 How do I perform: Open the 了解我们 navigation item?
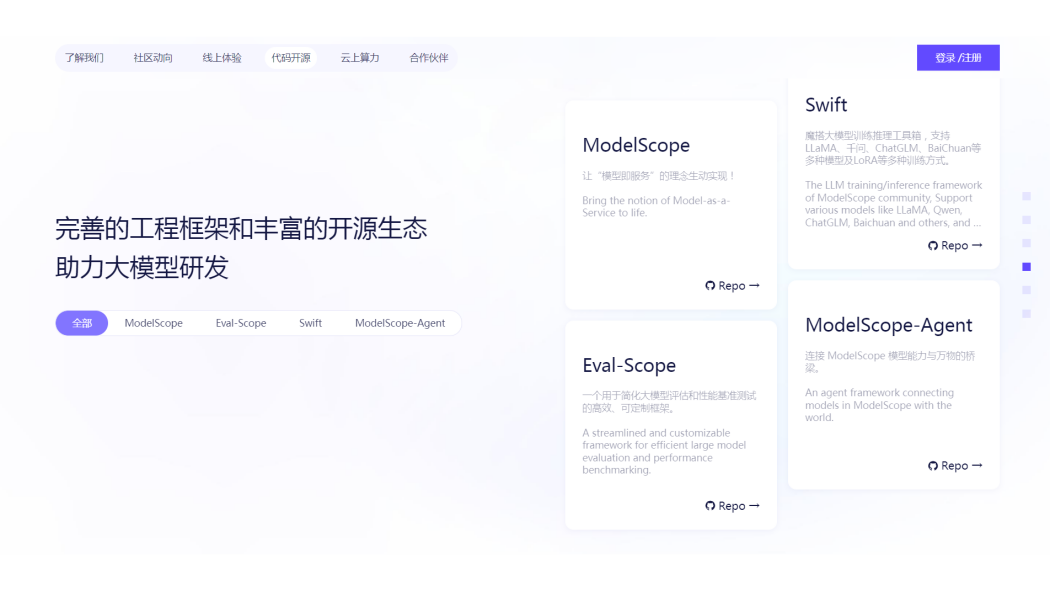(x=84, y=58)
